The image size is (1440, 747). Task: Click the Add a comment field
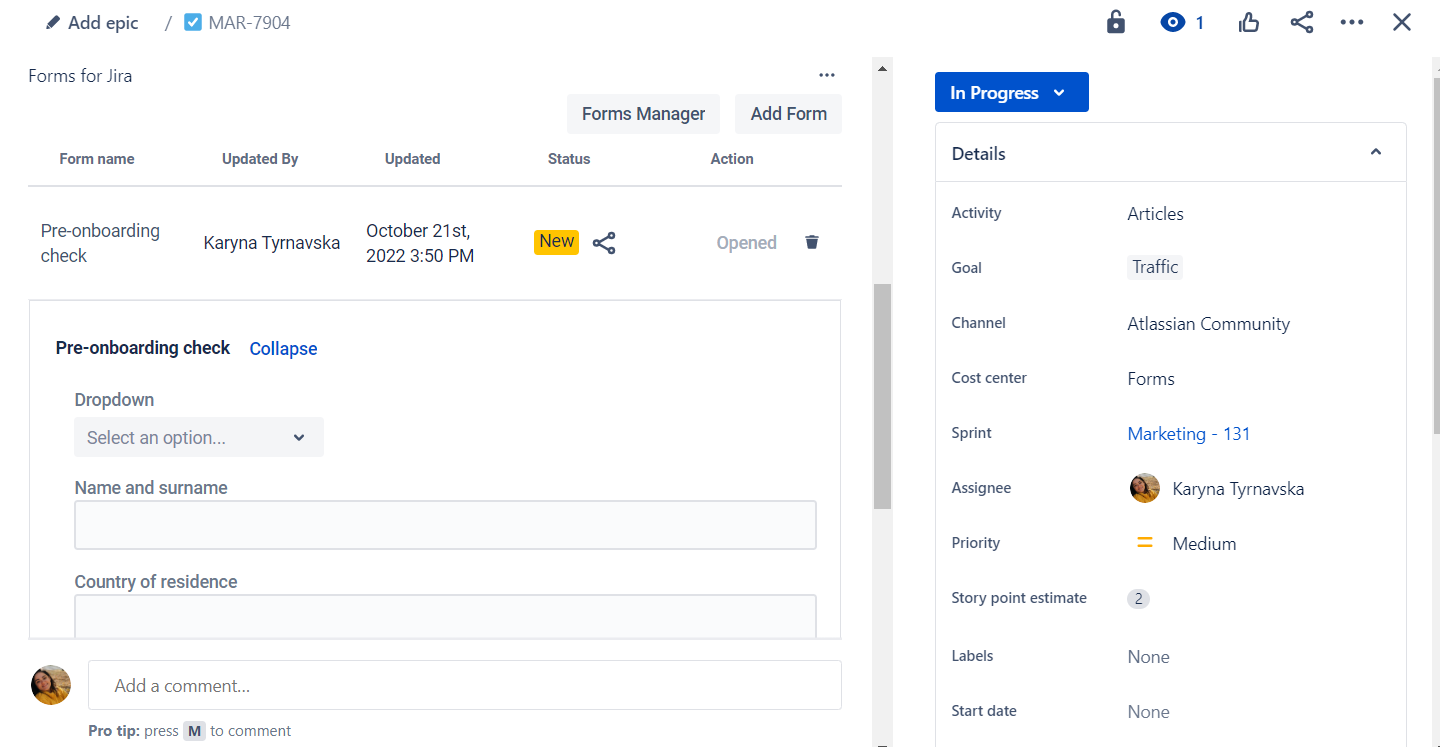(x=464, y=685)
